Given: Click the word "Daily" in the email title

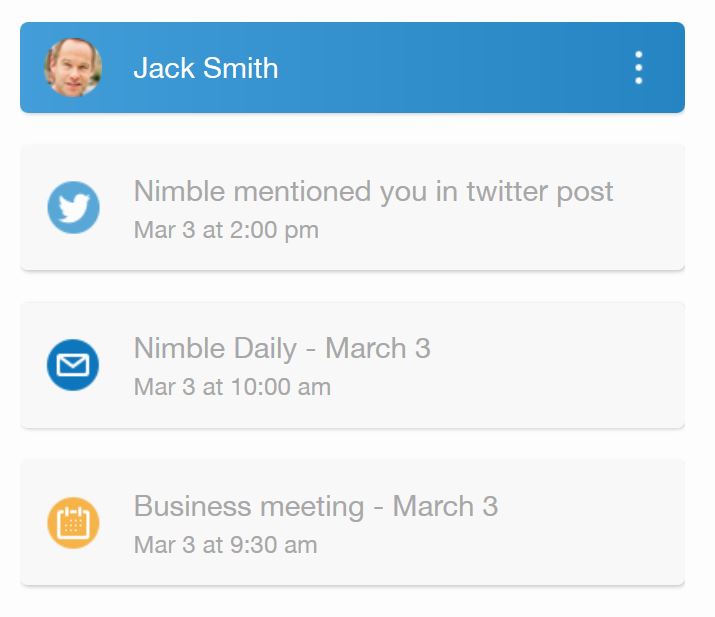Looking at the screenshot, I should (265, 349).
